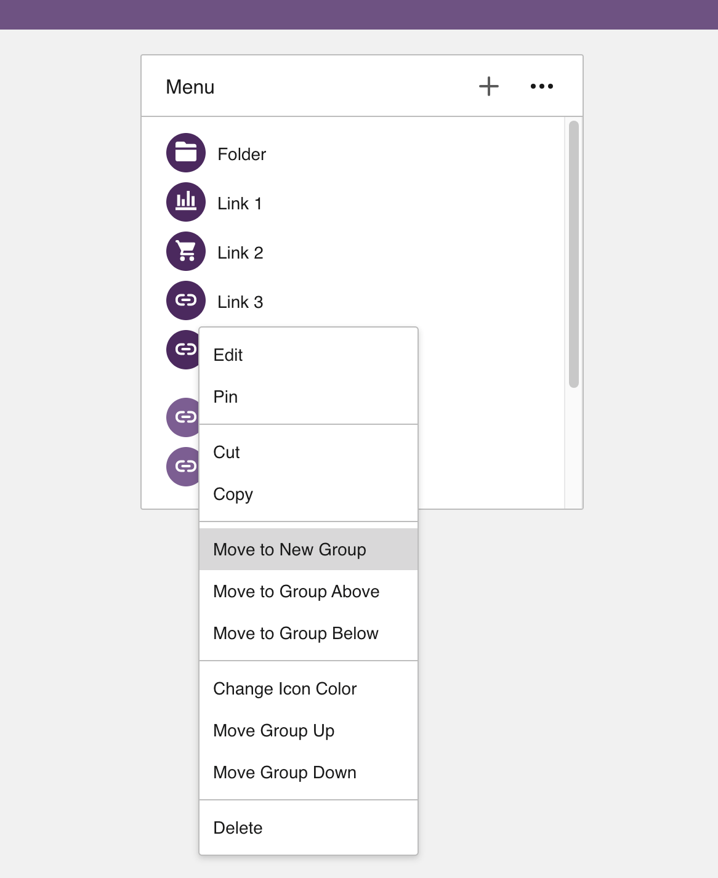Choose Move to New Group

point(289,549)
